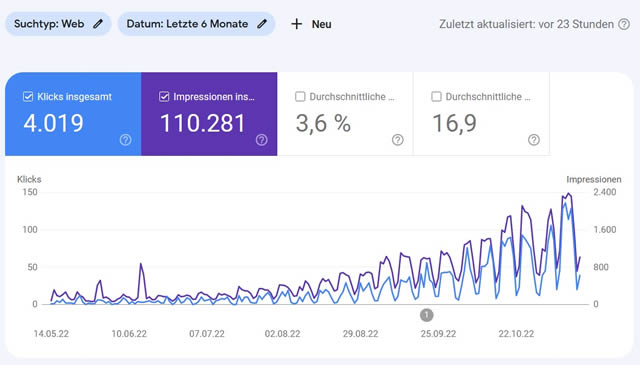Open the Datum: Letzte 6 Monate filter chip
640x365 pixels.
196,24
